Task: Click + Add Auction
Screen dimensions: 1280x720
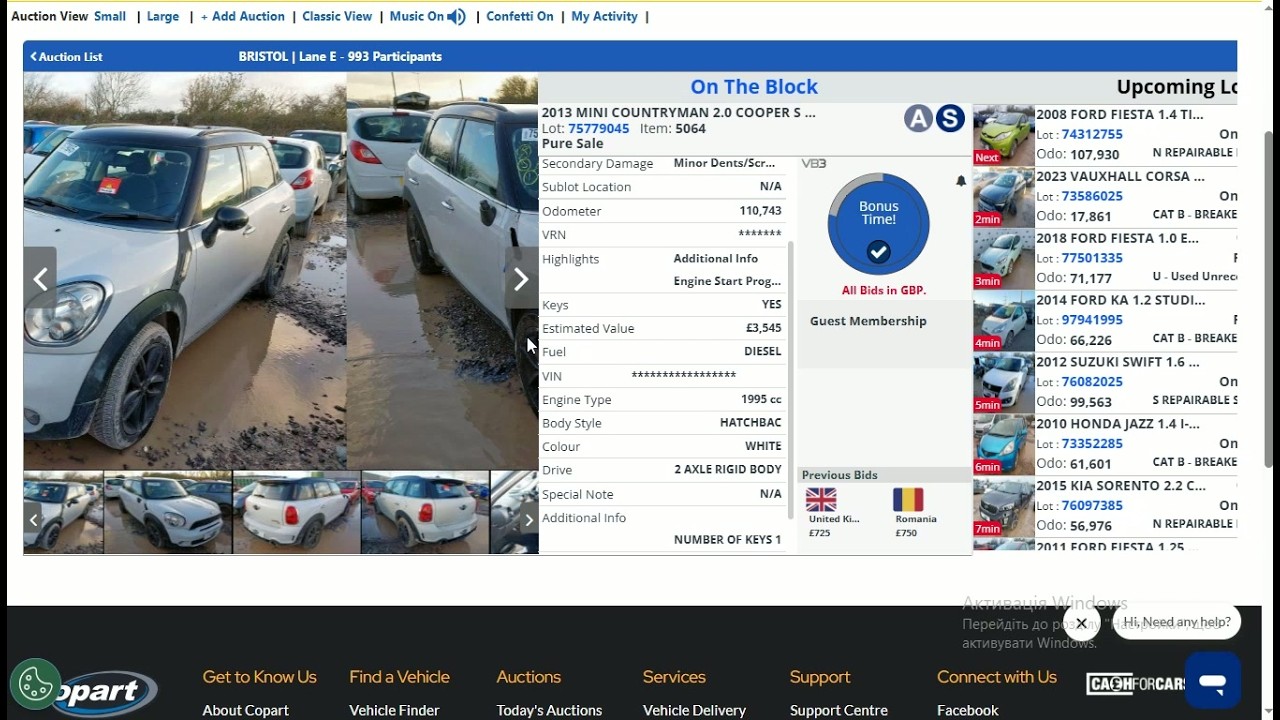Action: click(243, 16)
